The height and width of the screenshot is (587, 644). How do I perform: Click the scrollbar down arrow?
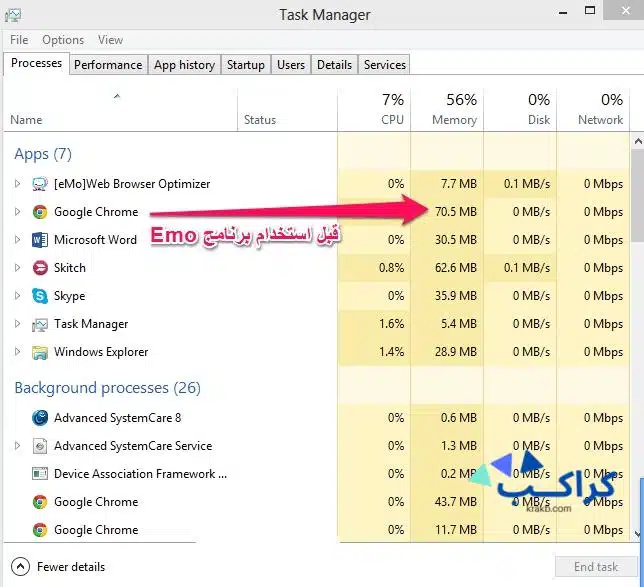[x=638, y=534]
